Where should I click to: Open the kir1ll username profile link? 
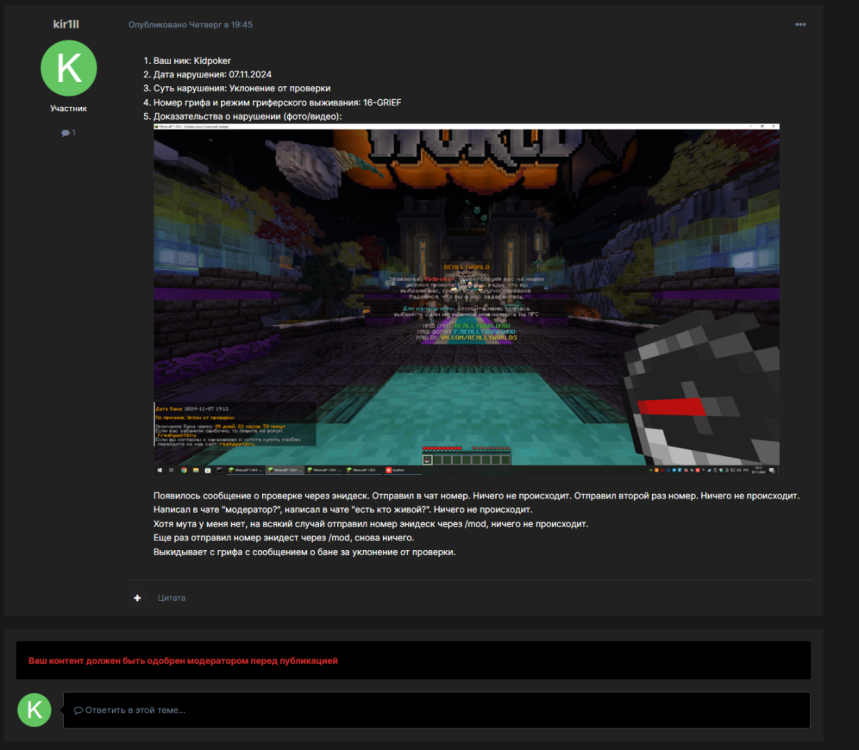(66, 24)
